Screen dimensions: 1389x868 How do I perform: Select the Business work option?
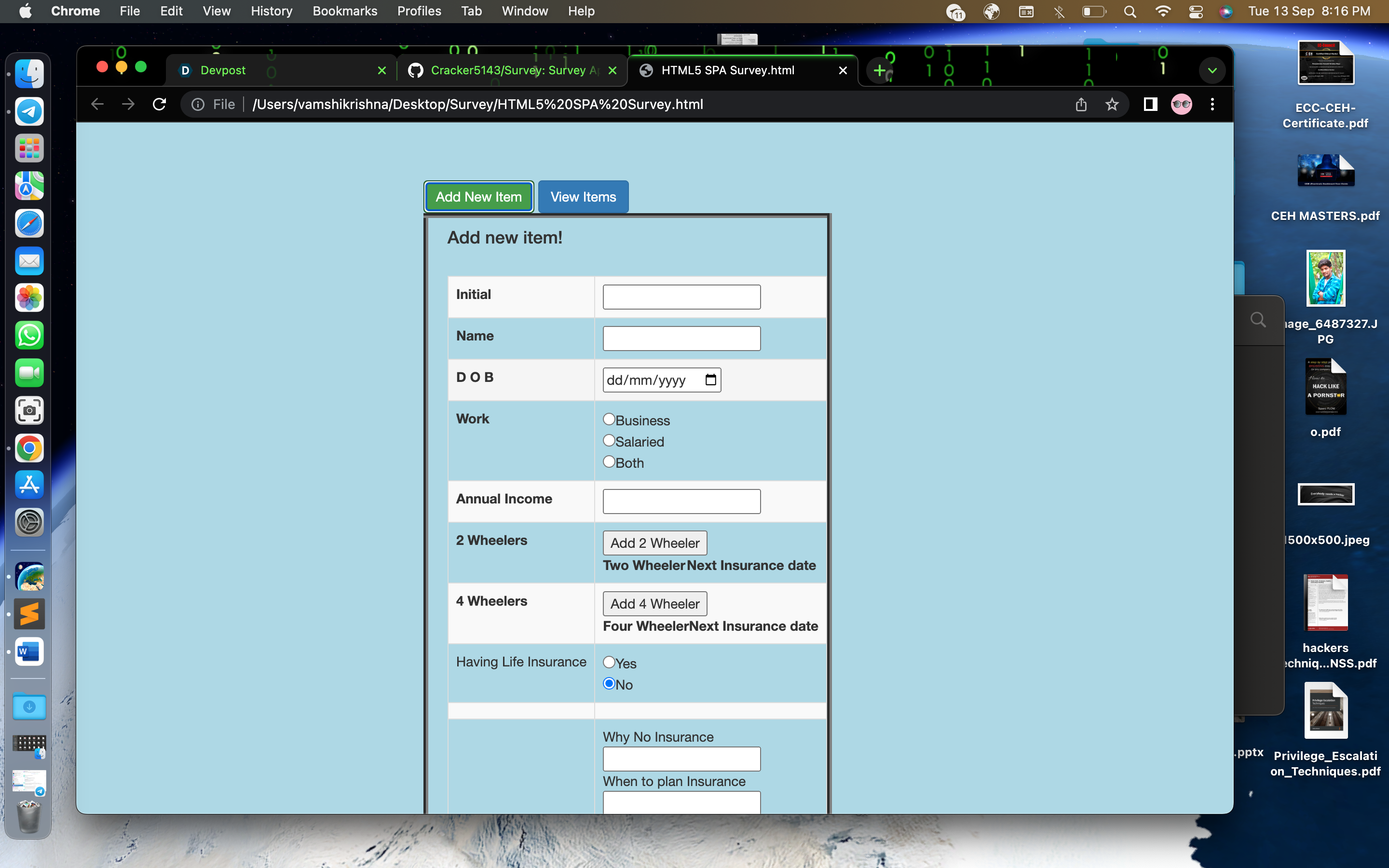(x=609, y=420)
